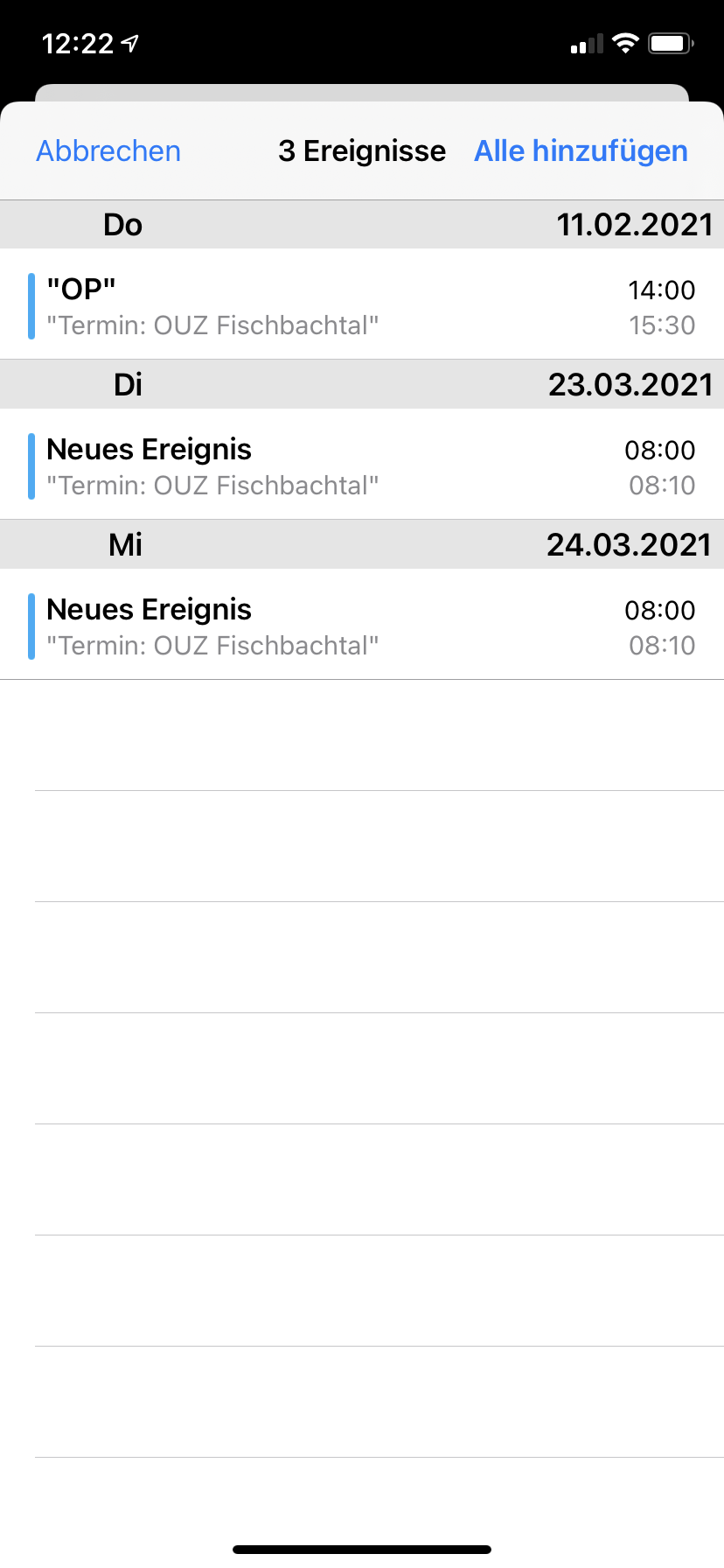
Task: Tap the home indicator bar at bottom
Action: tap(362, 1550)
